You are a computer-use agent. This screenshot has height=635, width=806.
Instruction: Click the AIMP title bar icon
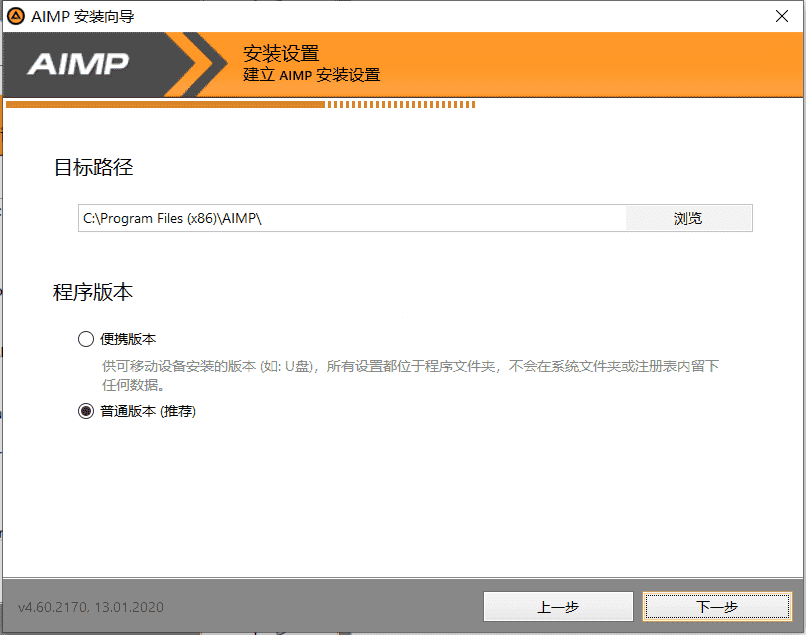point(16,16)
